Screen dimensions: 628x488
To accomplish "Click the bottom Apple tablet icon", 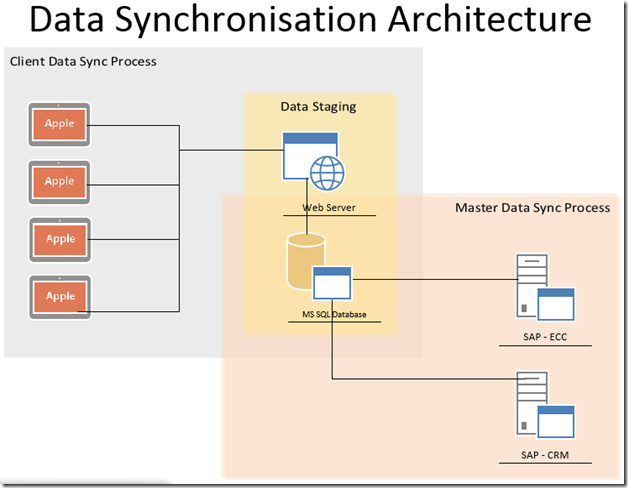I will click(60, 296).
